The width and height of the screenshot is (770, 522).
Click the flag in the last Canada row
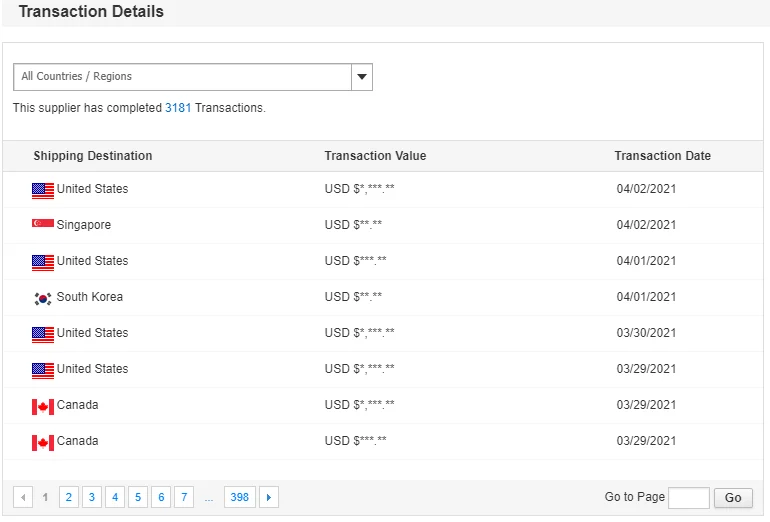pos(42,441)
